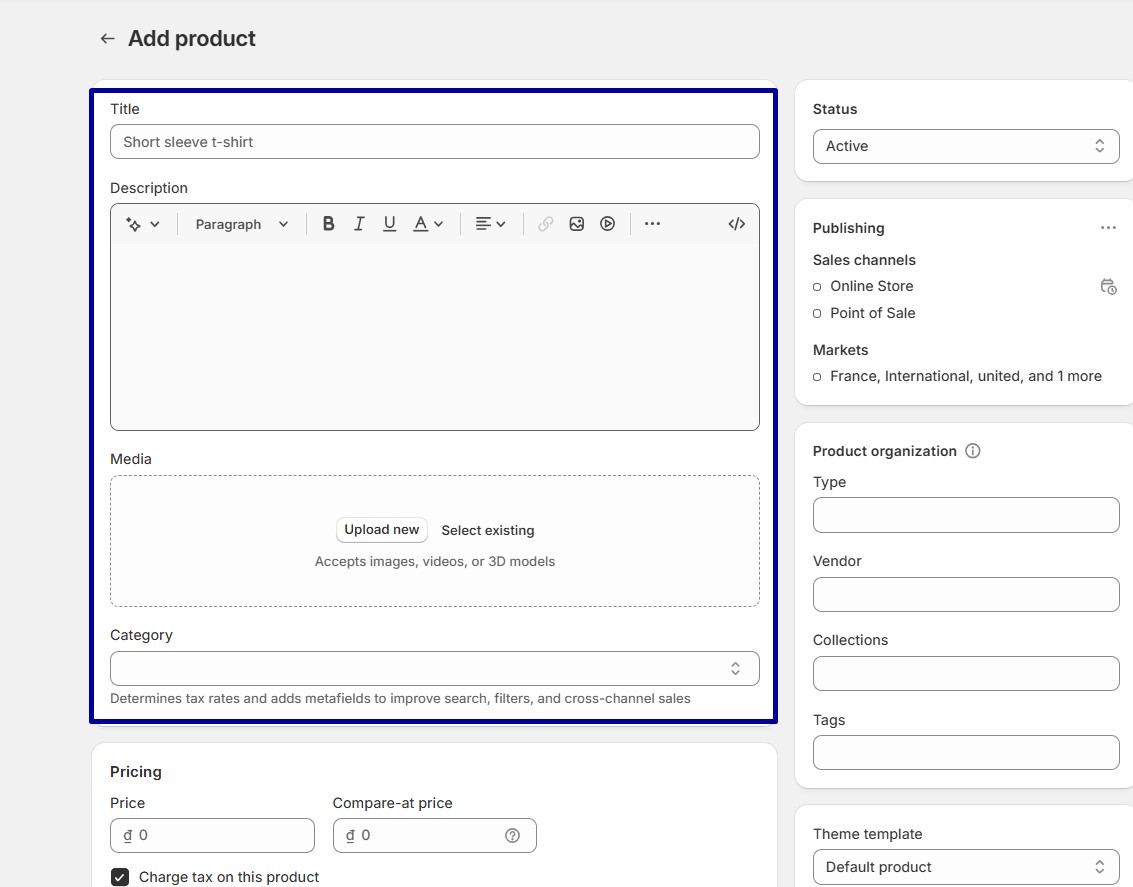Click the Vendor input field
1133x887 pixels.
[x=966, y=594]
